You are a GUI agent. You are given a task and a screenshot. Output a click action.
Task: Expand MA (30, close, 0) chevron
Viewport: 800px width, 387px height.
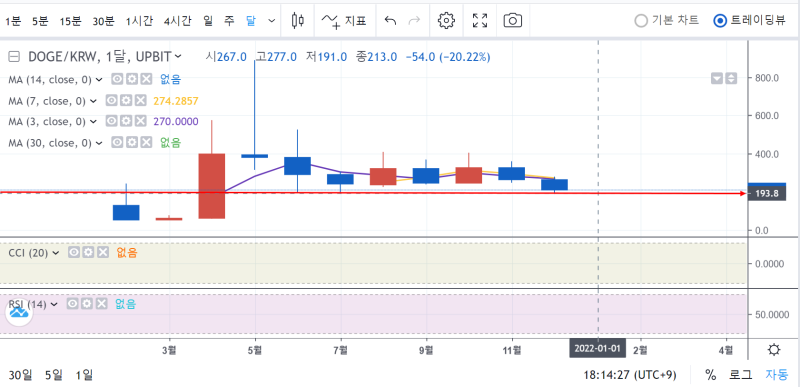99,143
